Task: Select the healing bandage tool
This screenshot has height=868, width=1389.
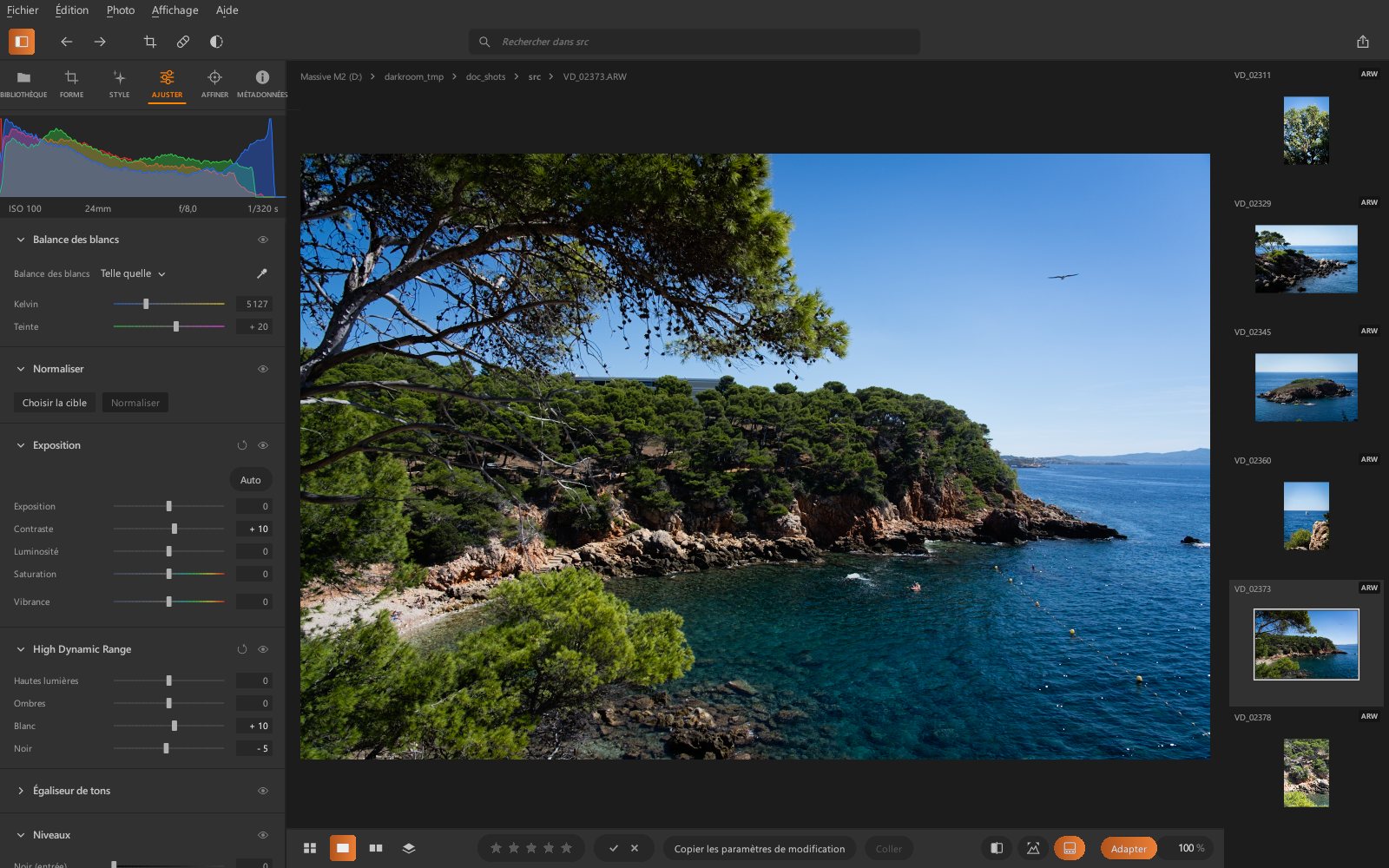Action: coord(183,42)
